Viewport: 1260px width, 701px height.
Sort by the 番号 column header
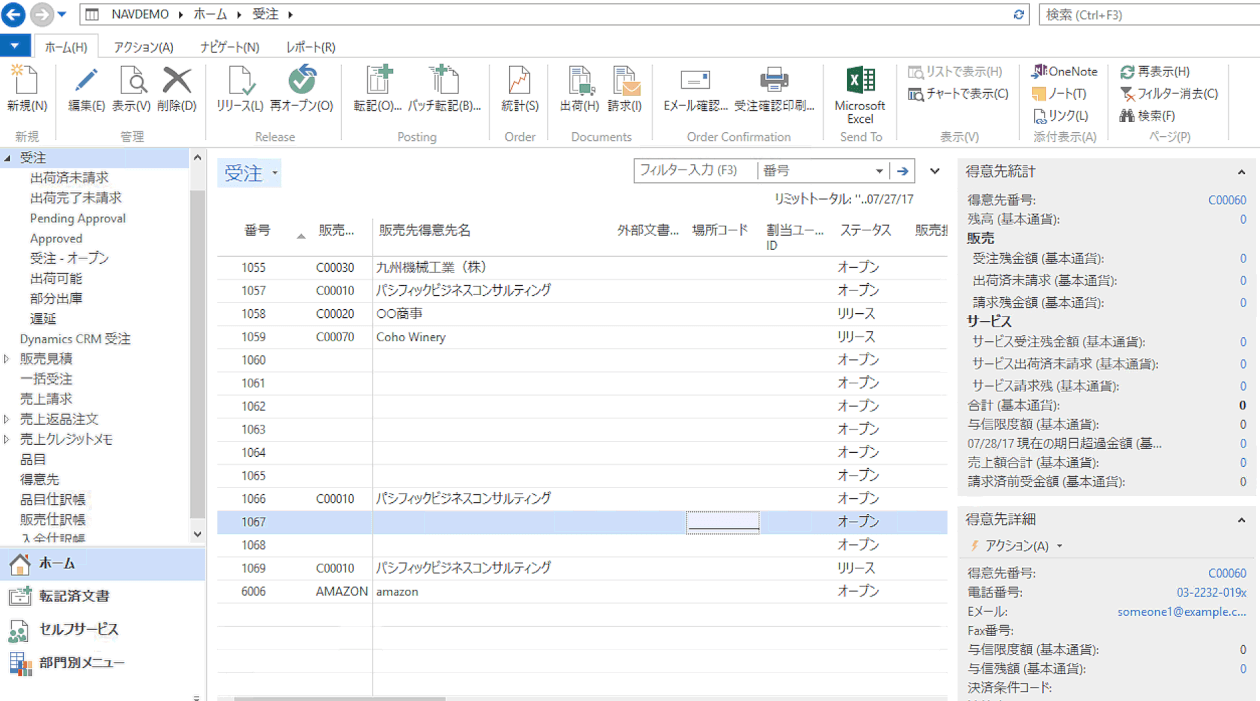(x=257, y=230)
